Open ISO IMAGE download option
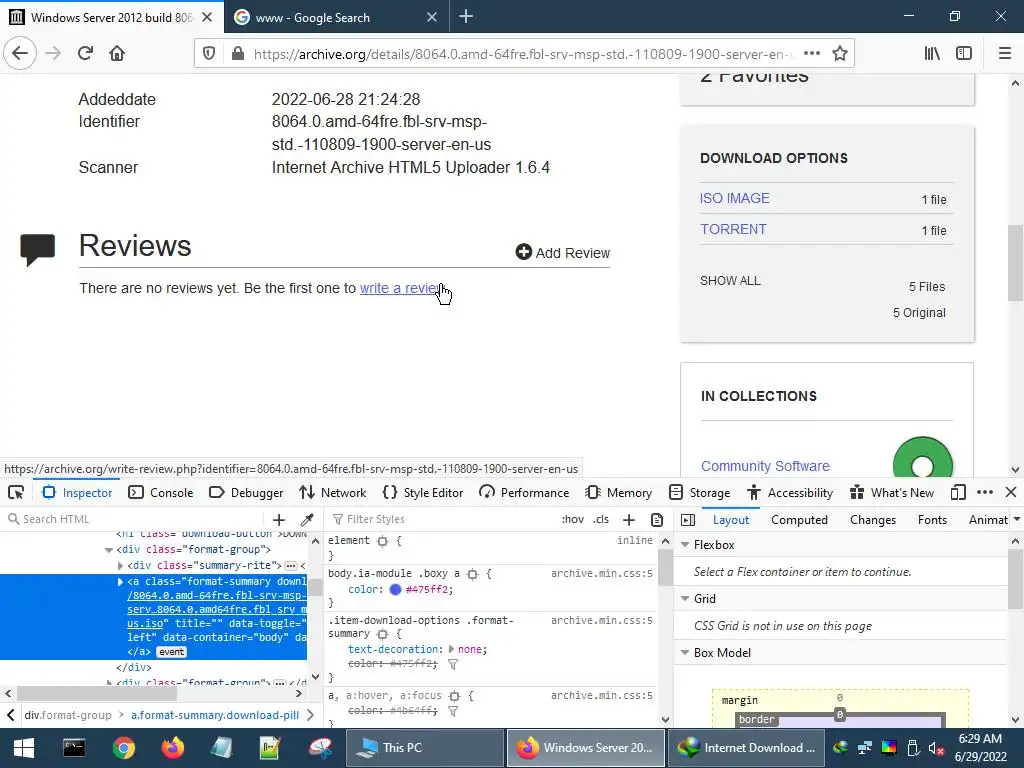1024x768 pixels. 735,198
